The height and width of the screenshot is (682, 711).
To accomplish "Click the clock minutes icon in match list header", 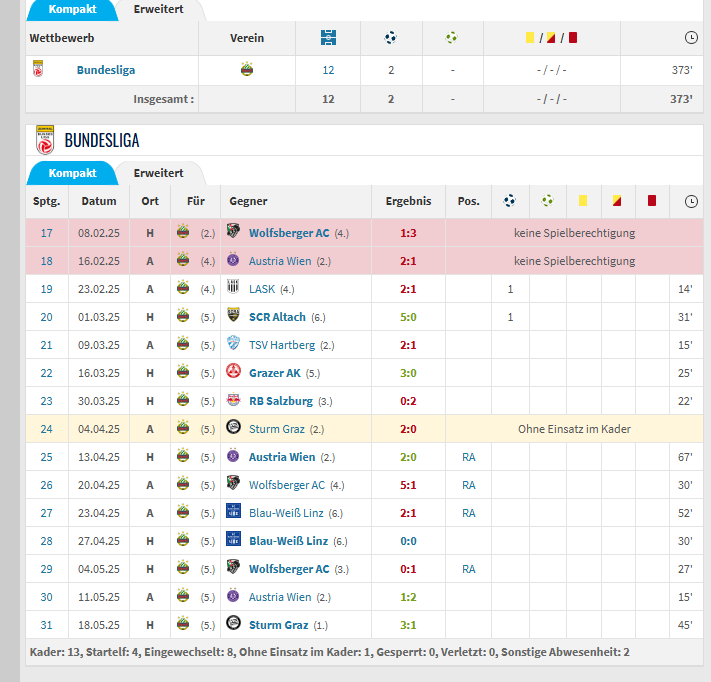I will 691,201.
